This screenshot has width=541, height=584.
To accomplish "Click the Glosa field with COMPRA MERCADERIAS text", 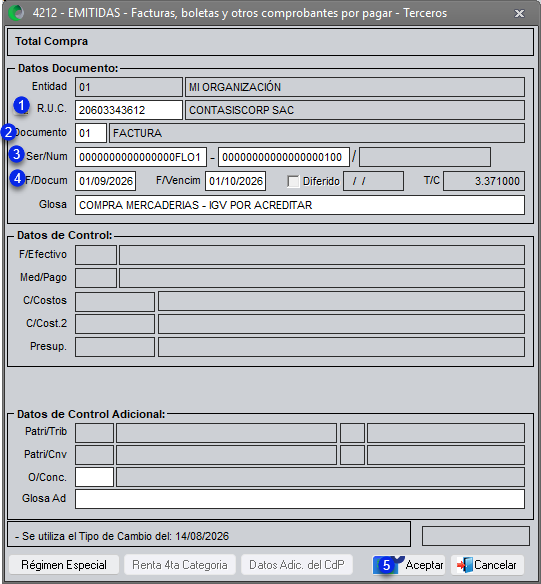I will pyautogui.click(x=300, y=205).
